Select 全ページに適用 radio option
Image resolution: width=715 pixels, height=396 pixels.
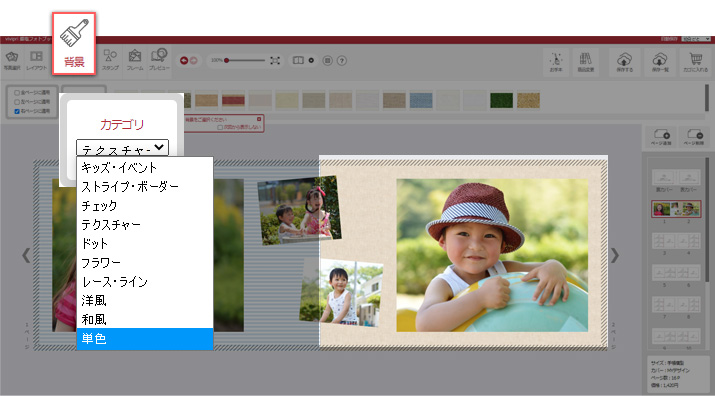(17, 93)
